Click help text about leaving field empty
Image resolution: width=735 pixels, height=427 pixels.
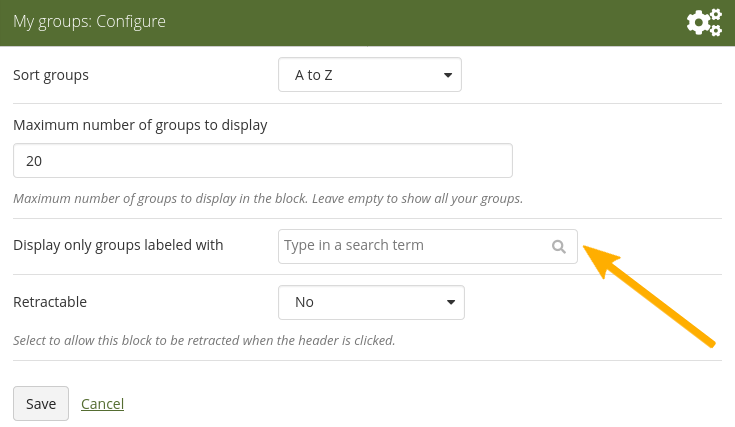click(268, 198)
